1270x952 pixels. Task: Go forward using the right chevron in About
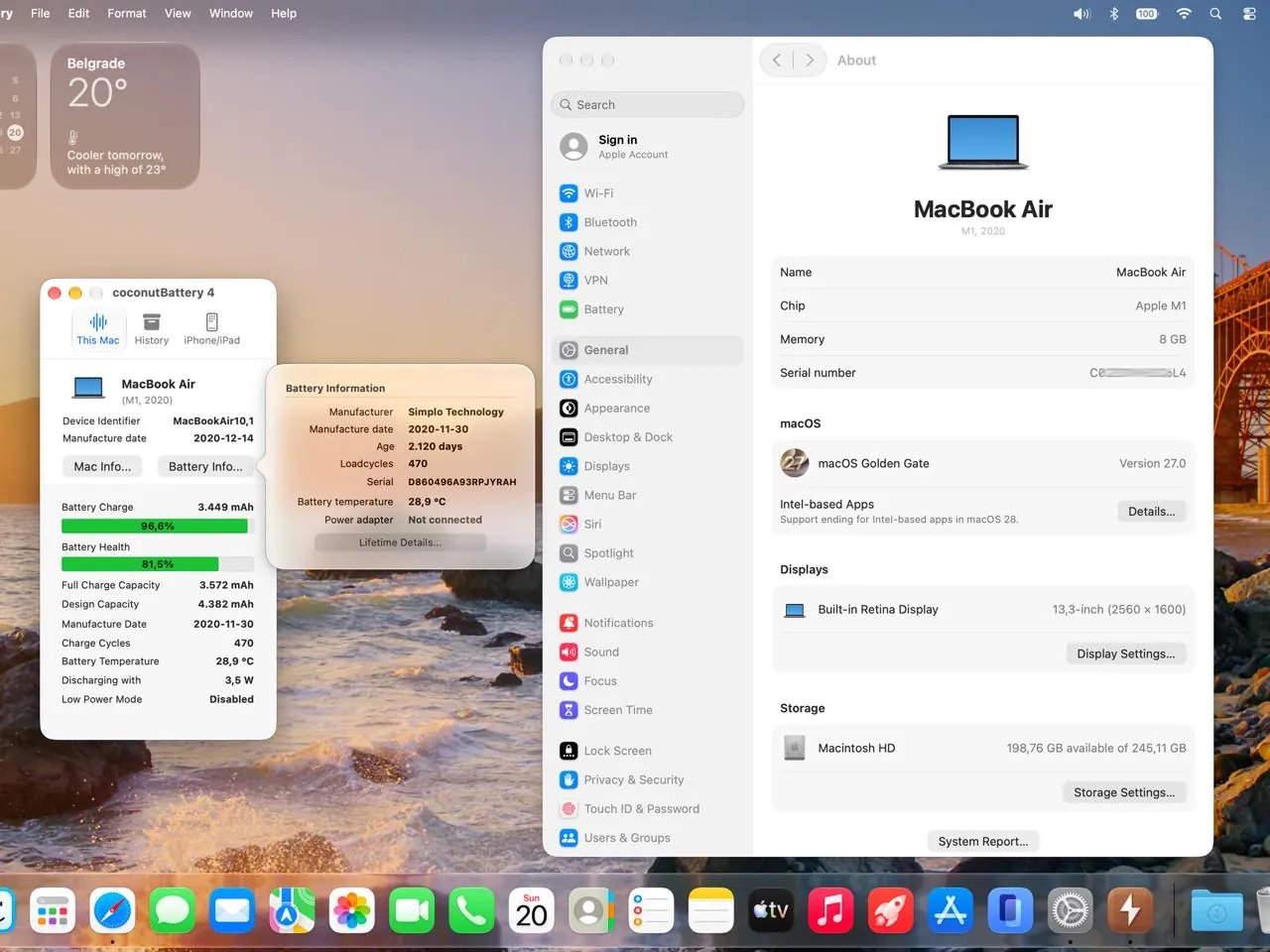coord(810,60)
